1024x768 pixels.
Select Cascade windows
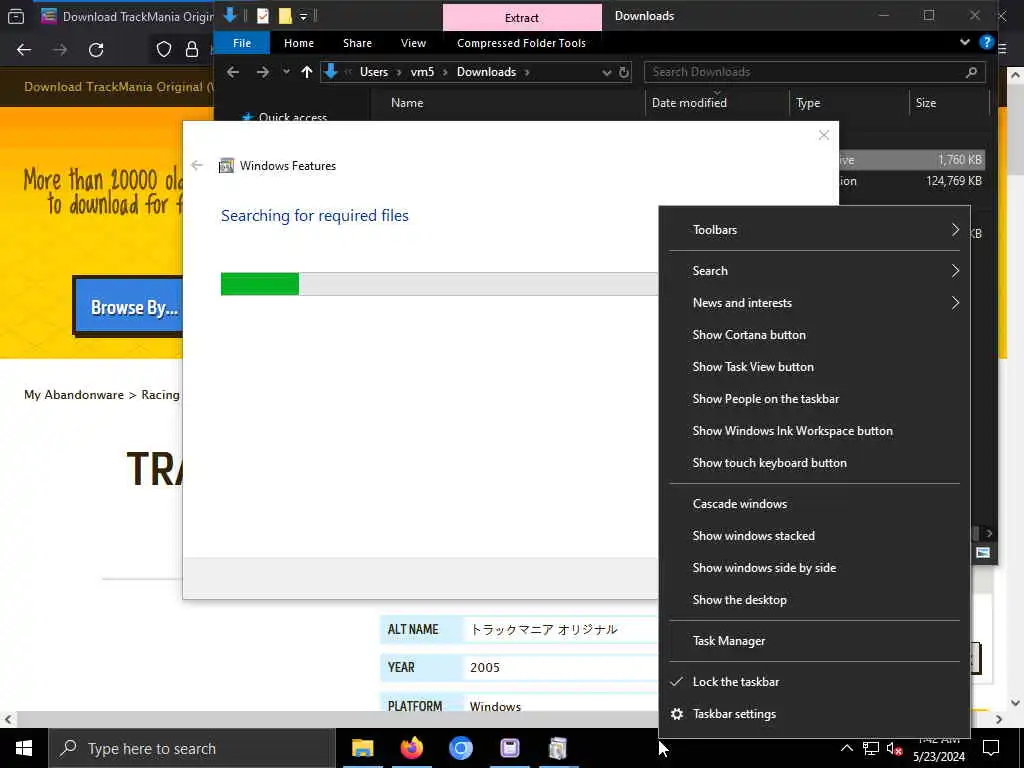tap(814, 504)
